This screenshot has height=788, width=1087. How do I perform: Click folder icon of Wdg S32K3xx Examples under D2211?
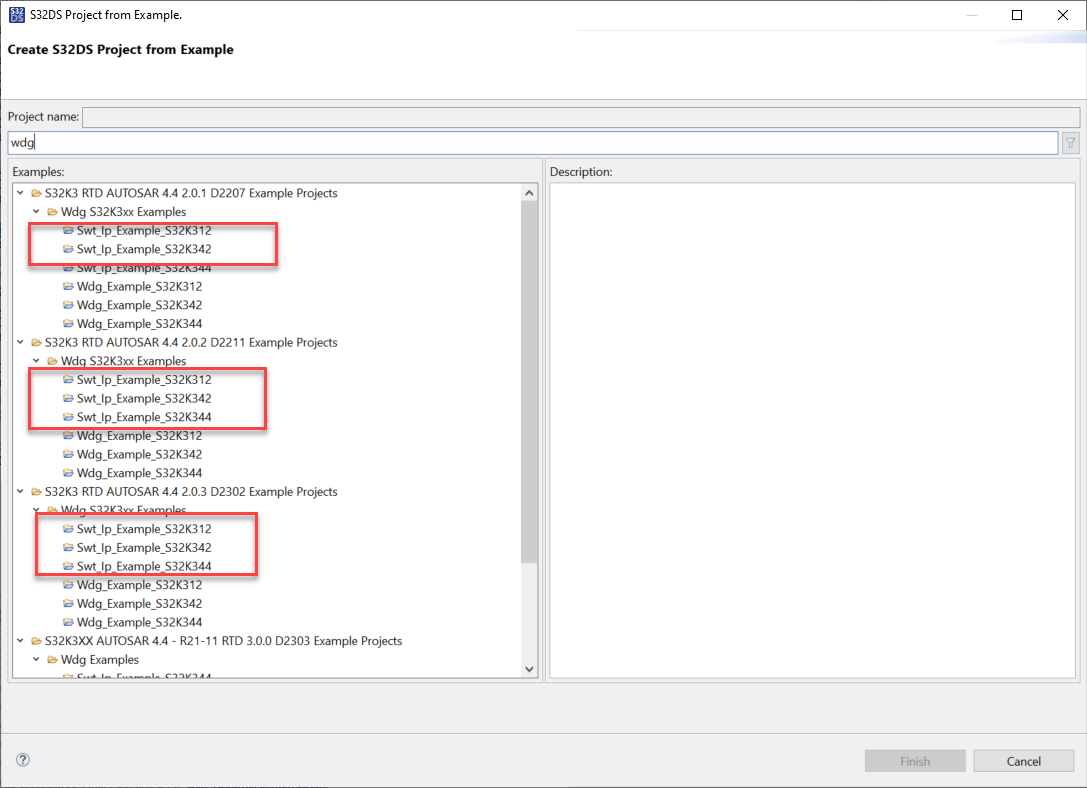point(53,361)
